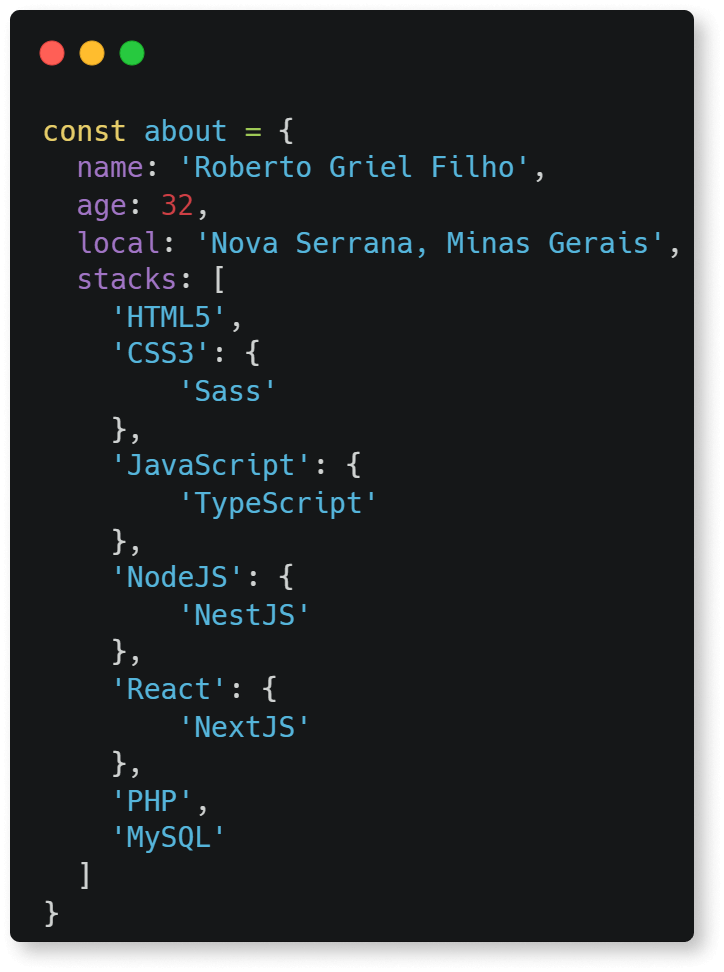The image size is (724, 972).
Task: Click the 'JavaScript' key
Action: pos(211,466)
